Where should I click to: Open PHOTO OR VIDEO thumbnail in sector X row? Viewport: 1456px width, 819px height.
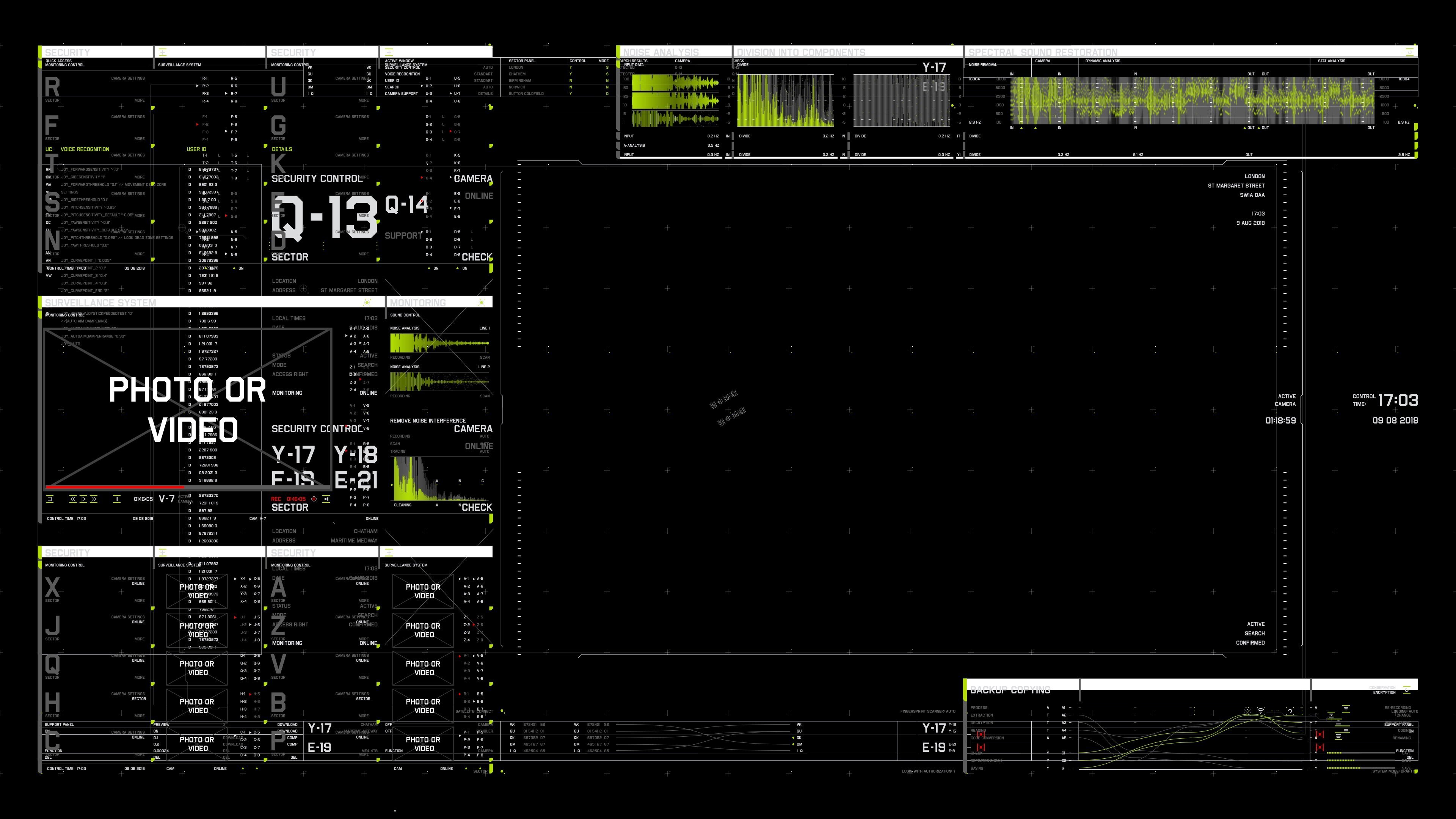(197, 591)
